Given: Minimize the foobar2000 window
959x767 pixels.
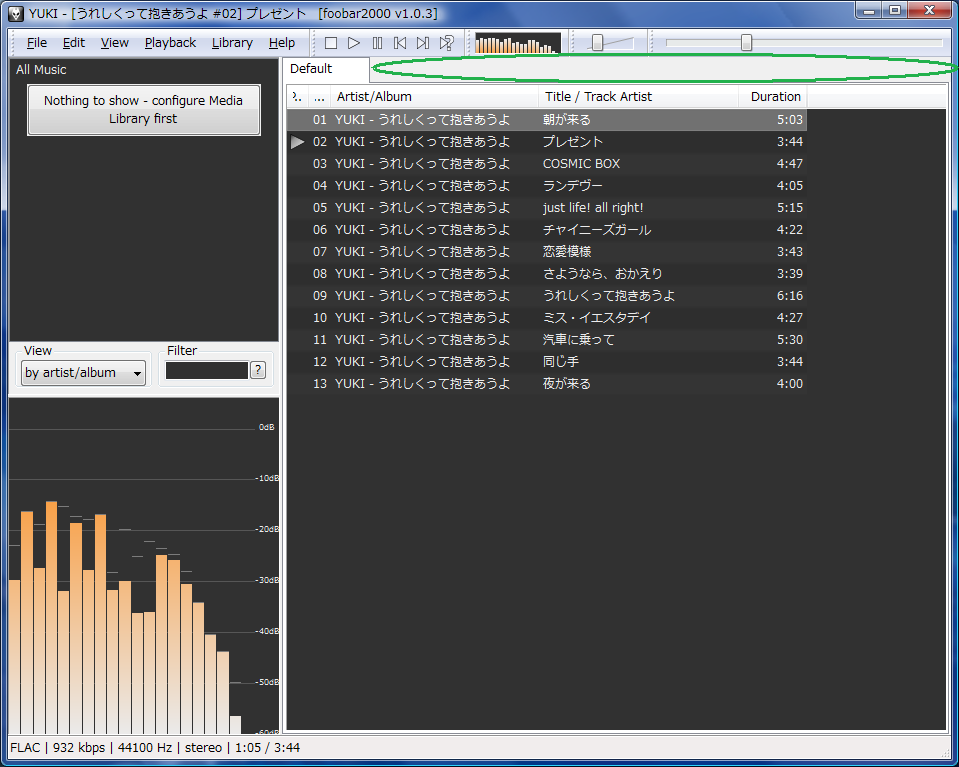Looking at the screenshot, I should [868, 10].
